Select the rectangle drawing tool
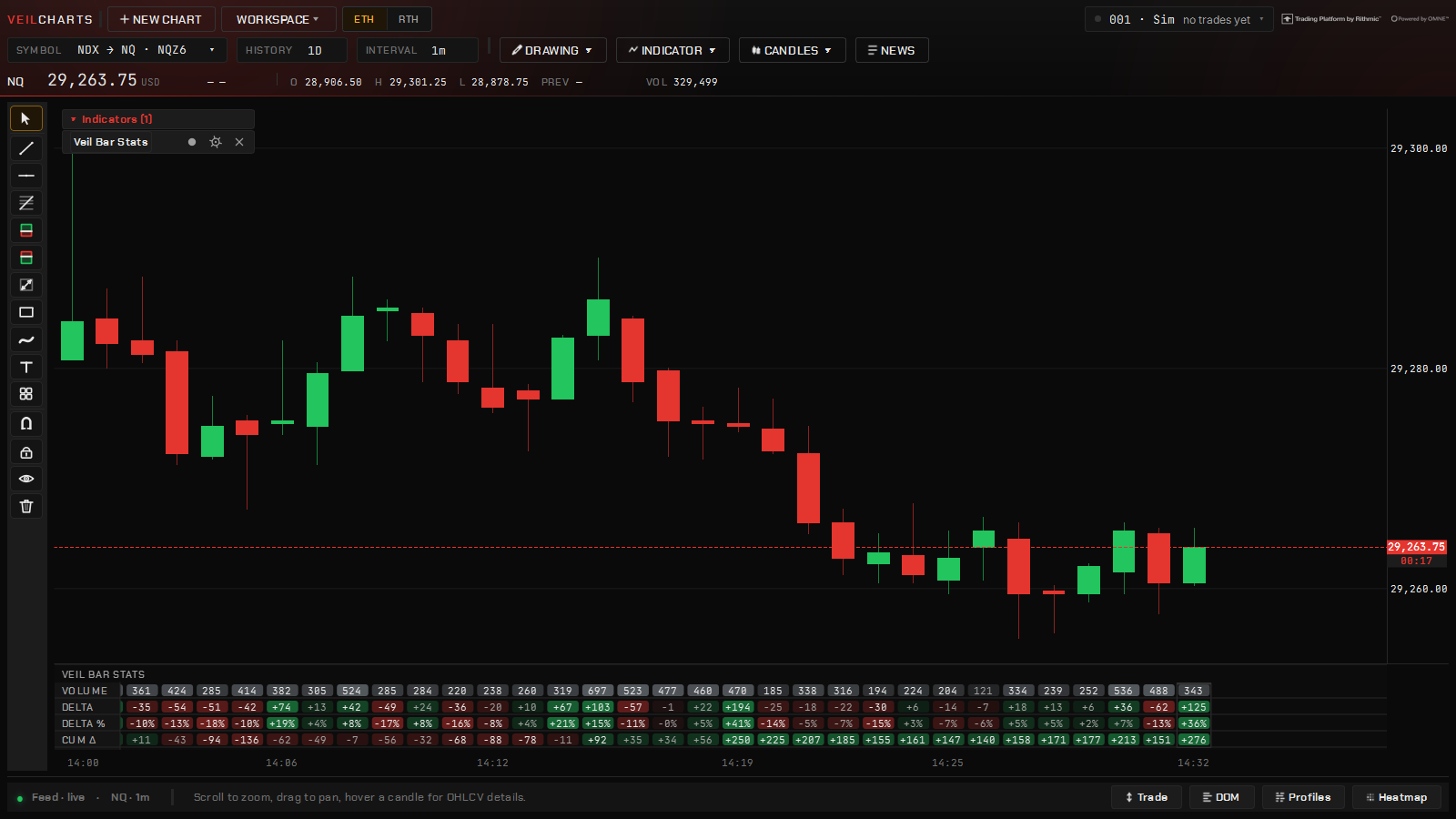Screen dimensions: 1456x819 25,312
